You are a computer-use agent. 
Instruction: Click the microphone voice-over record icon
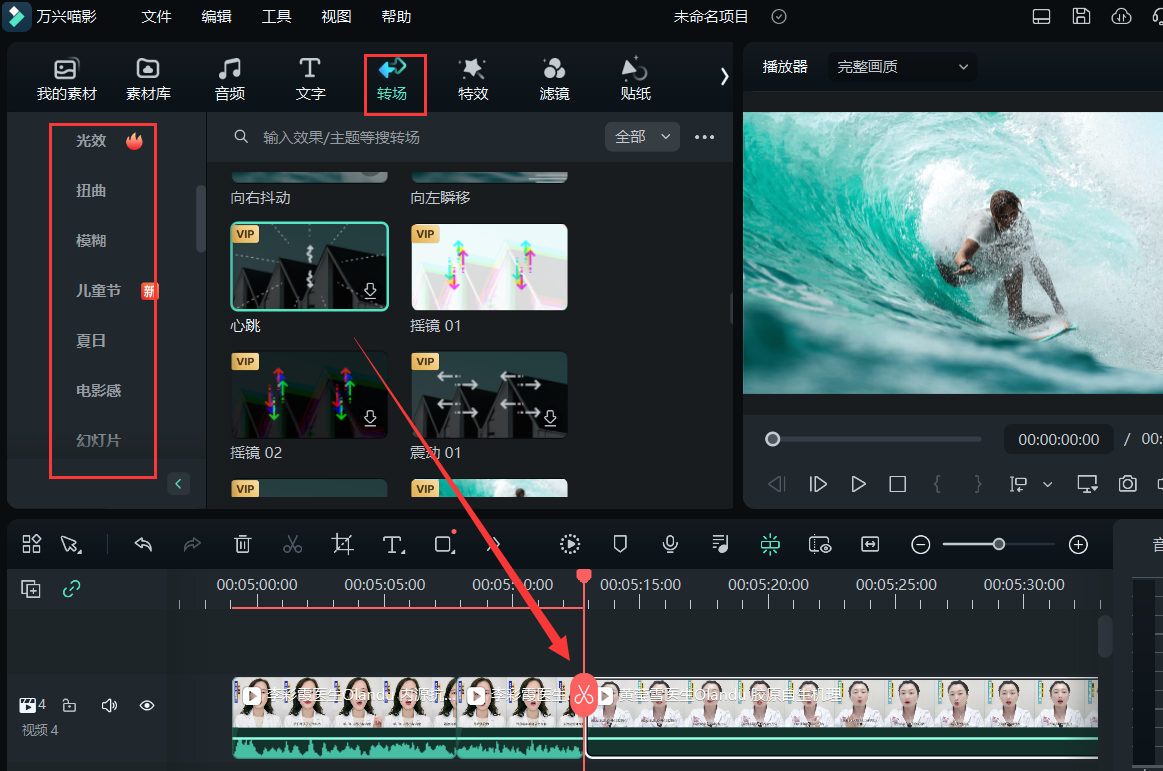click(x=670, y=544)
